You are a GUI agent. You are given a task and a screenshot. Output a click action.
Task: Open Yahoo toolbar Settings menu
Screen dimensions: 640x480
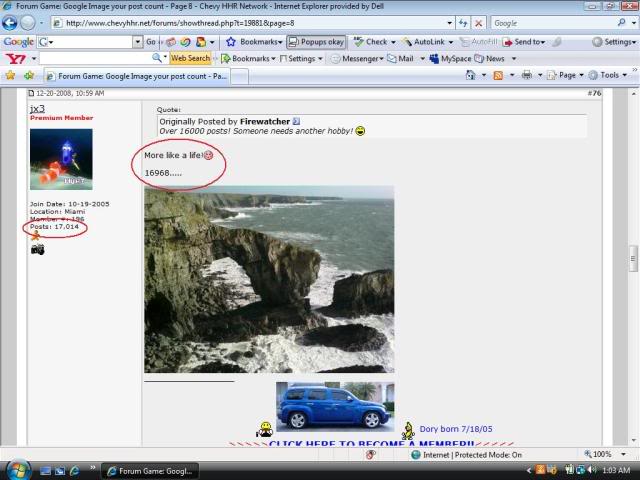pyautogui.click(x=301, y=59)
